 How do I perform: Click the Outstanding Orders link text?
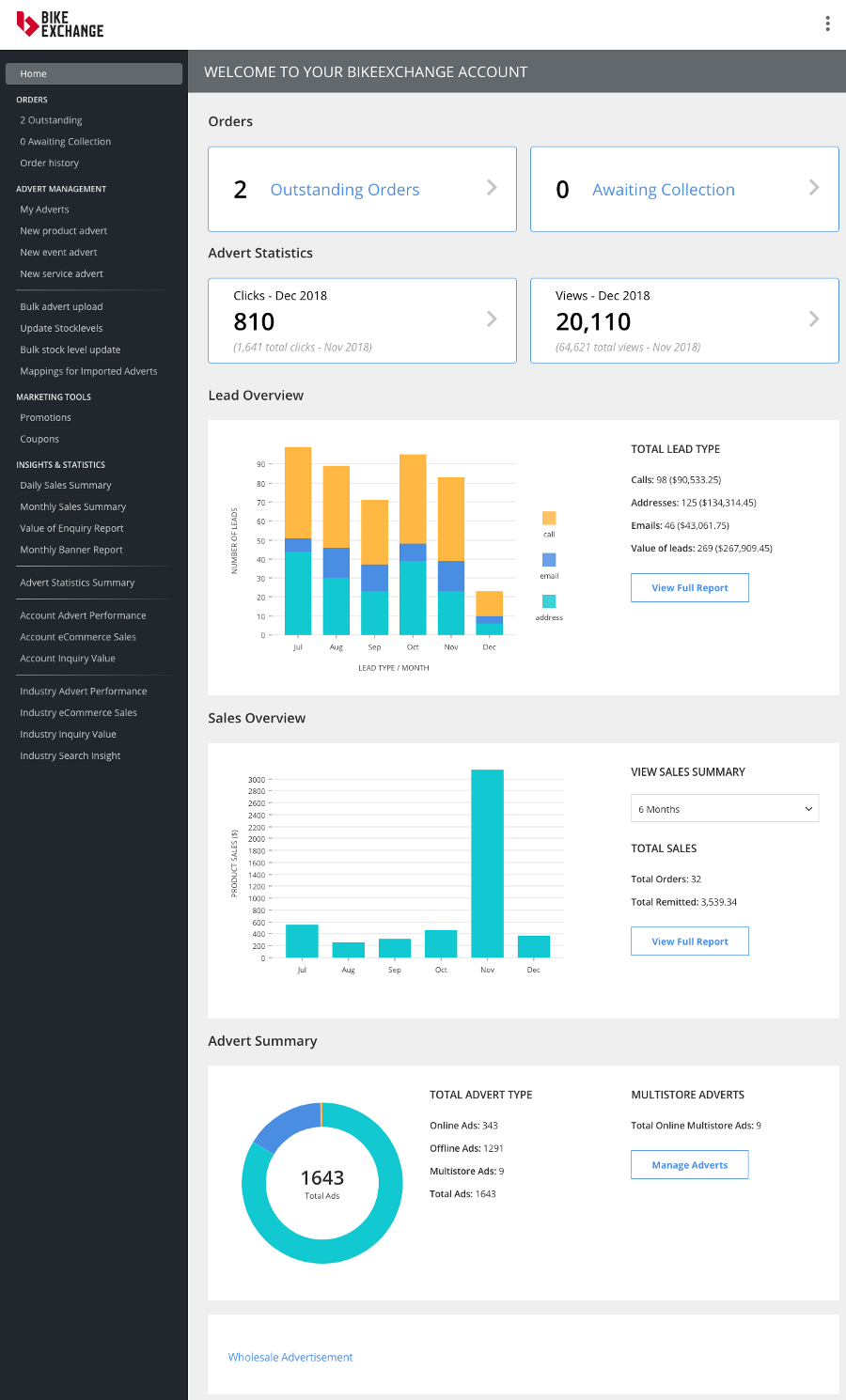pos(345,190)
